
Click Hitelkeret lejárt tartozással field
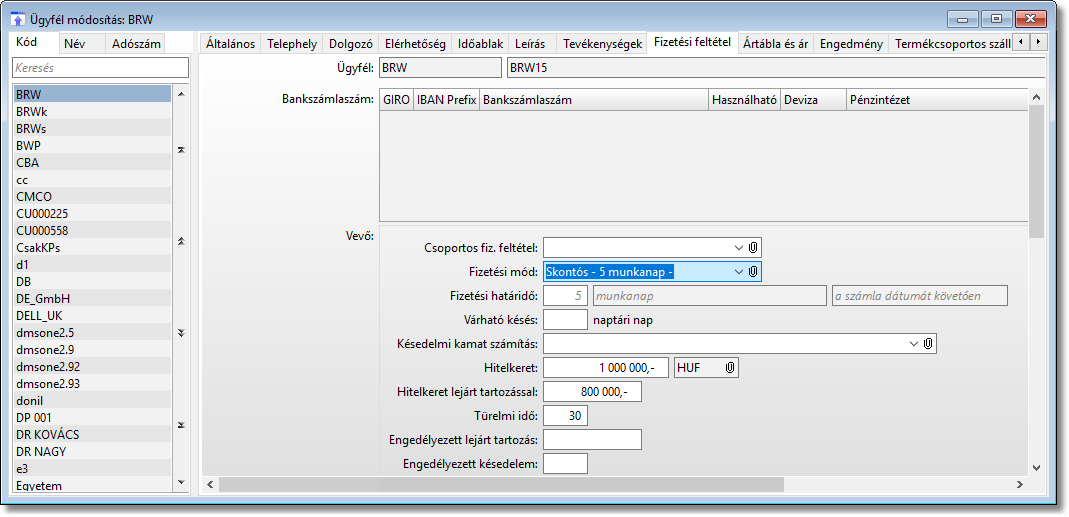point(592,392)
